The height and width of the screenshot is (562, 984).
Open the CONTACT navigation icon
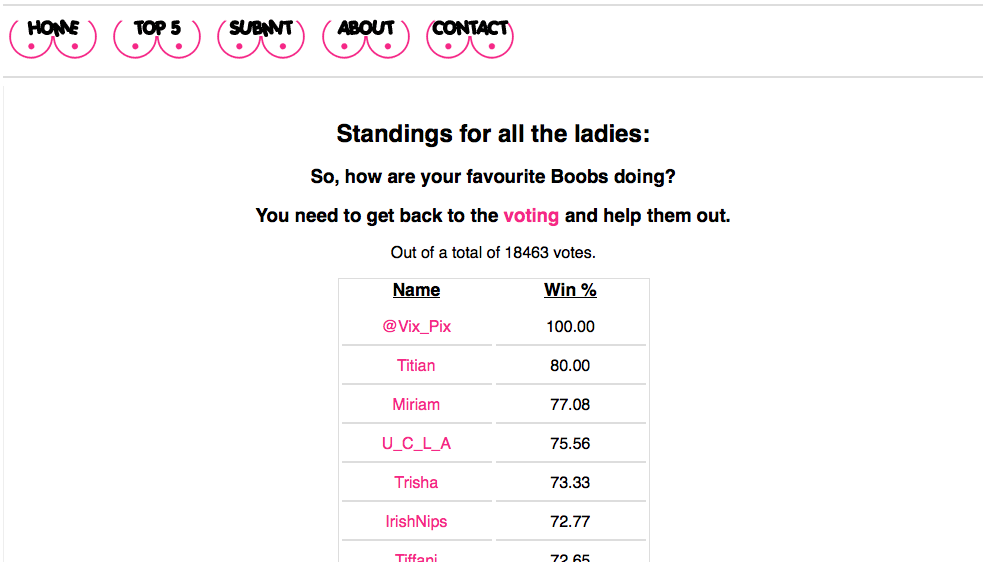click(x=470, y=38)
